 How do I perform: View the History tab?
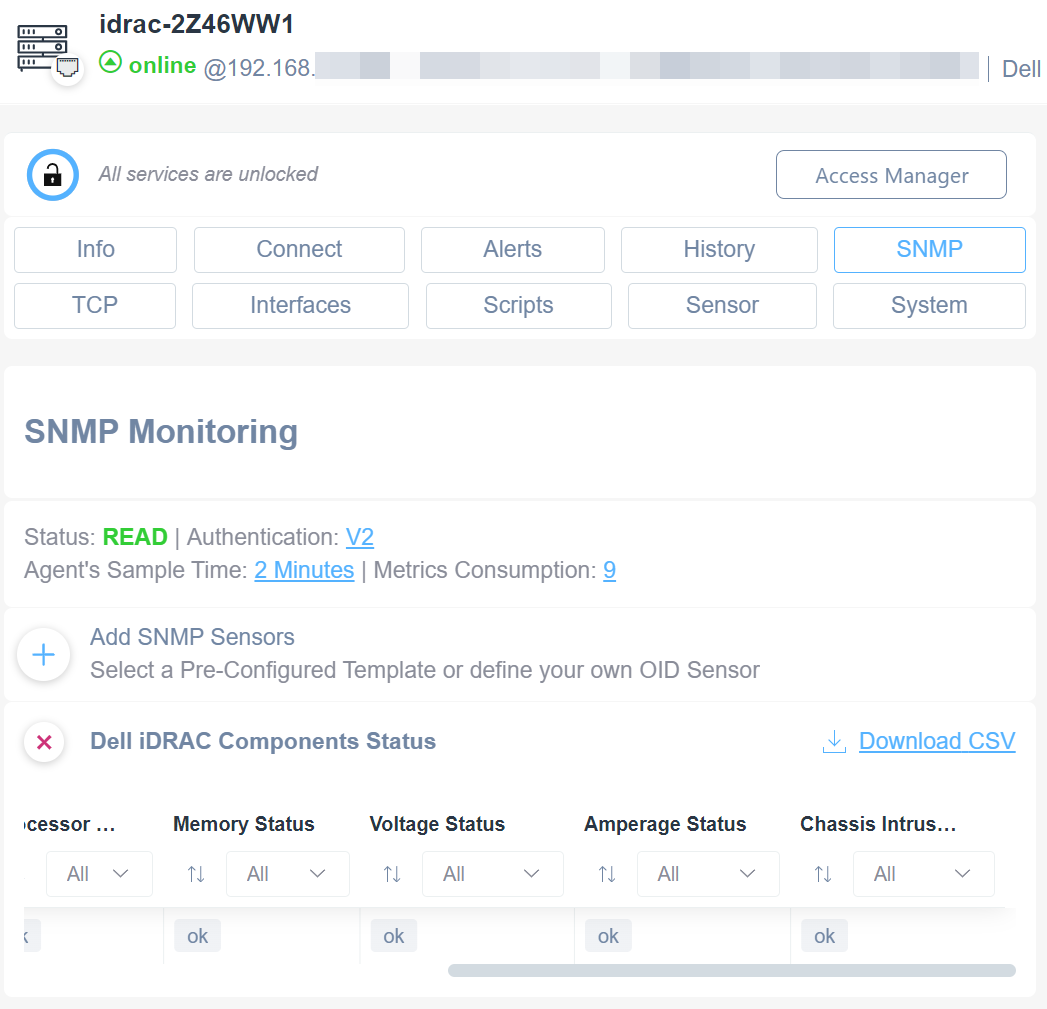point(719,250)
